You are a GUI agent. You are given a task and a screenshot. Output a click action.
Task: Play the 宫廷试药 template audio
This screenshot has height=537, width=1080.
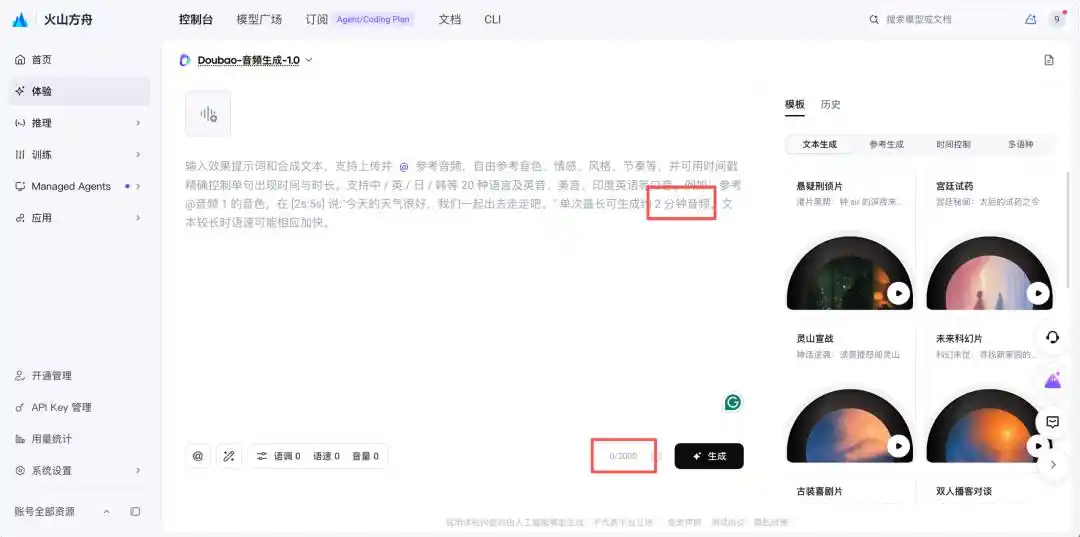point(1039,294)
